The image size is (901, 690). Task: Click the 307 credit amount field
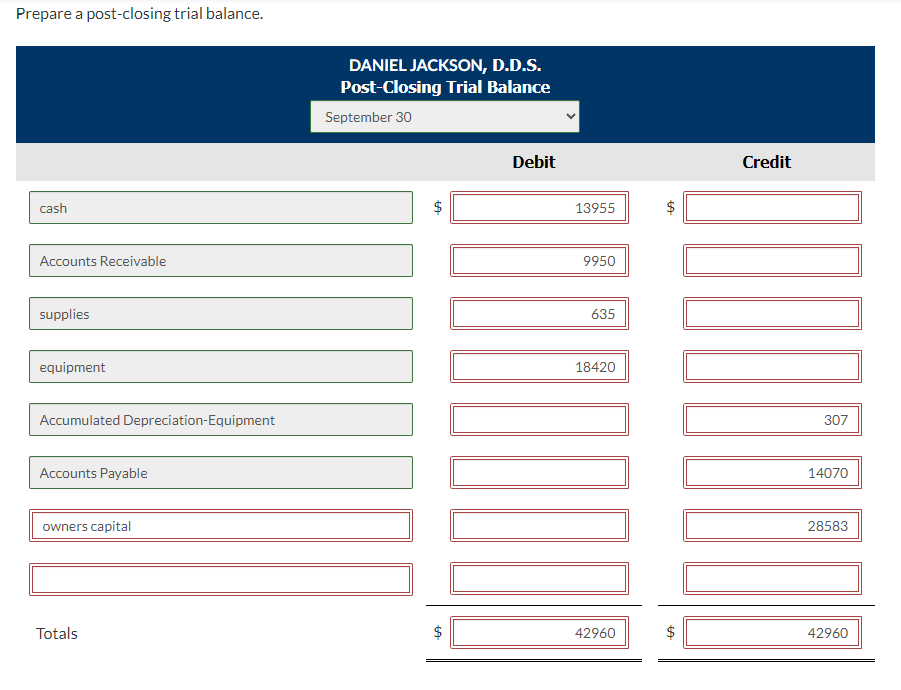771,419
